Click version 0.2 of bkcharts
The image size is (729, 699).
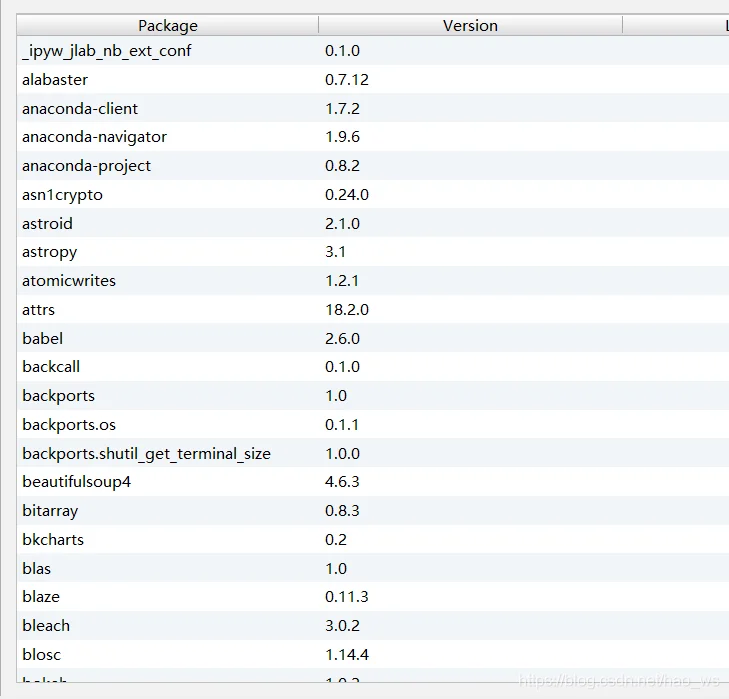coord(336,540)
